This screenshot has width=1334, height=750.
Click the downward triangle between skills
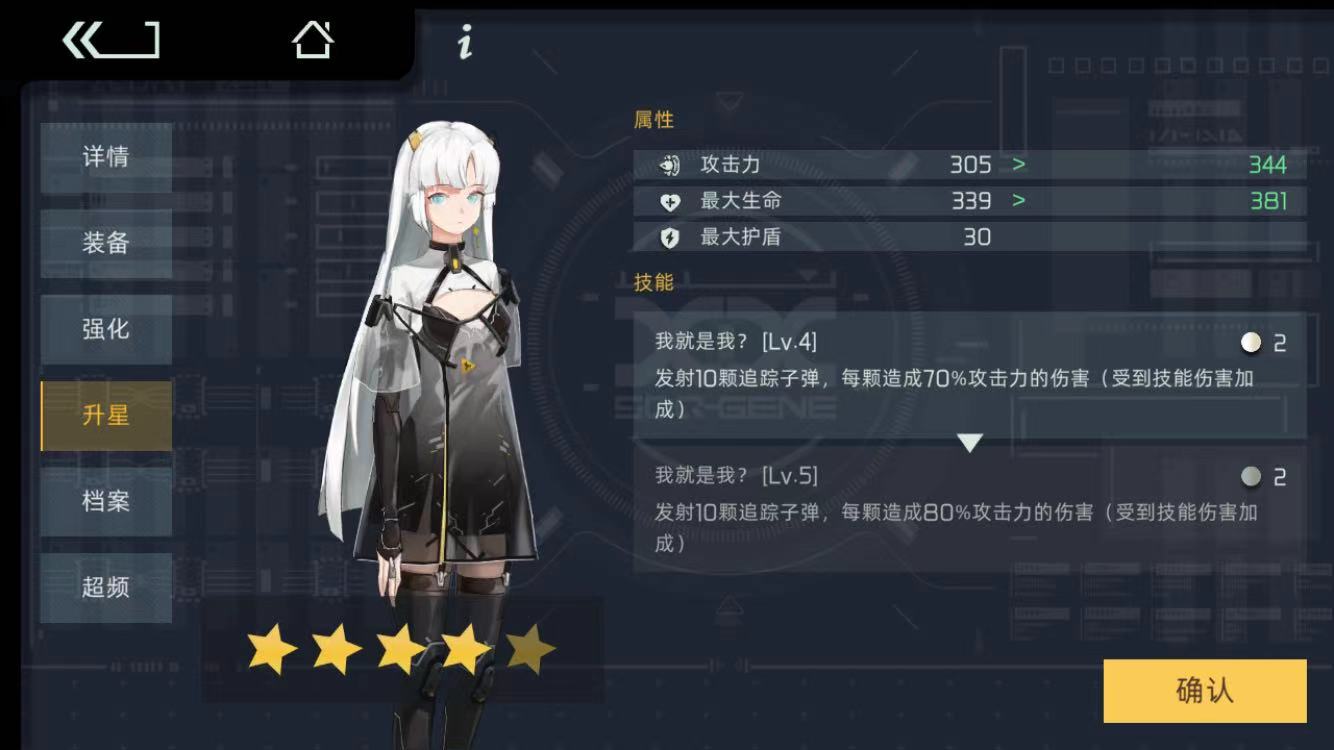(x=970, y=442)
